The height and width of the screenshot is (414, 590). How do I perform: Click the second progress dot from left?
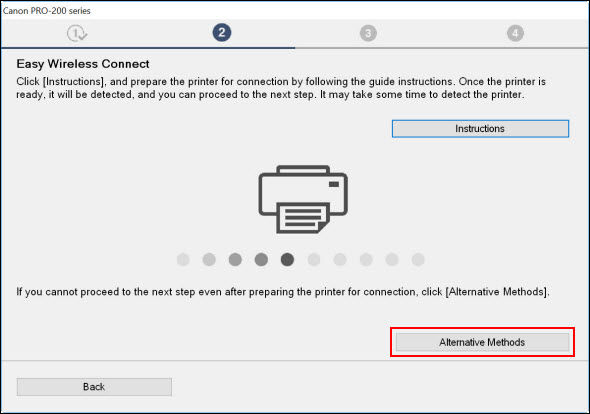tap(209, 259)
